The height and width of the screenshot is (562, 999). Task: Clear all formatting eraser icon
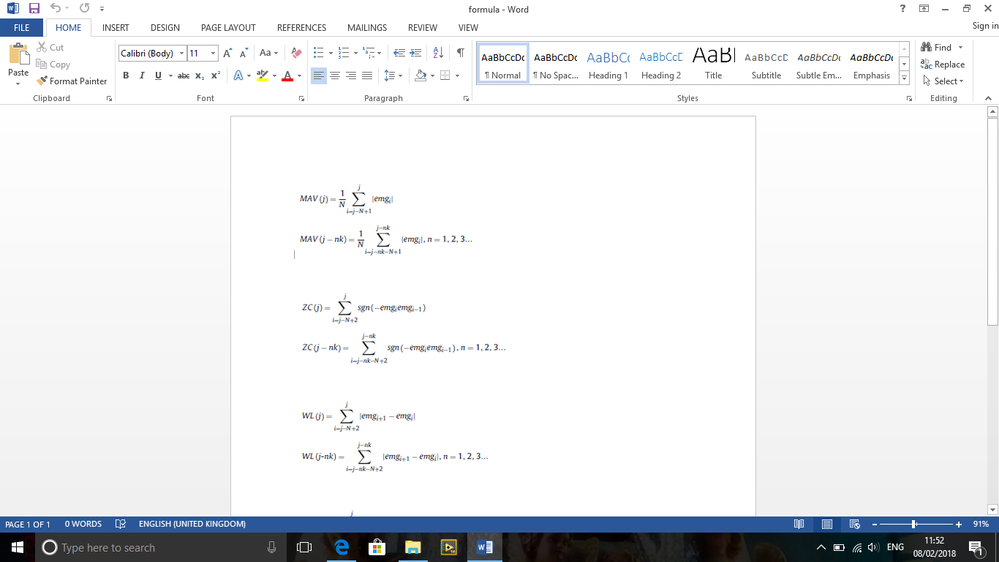[x=296, y=53]
